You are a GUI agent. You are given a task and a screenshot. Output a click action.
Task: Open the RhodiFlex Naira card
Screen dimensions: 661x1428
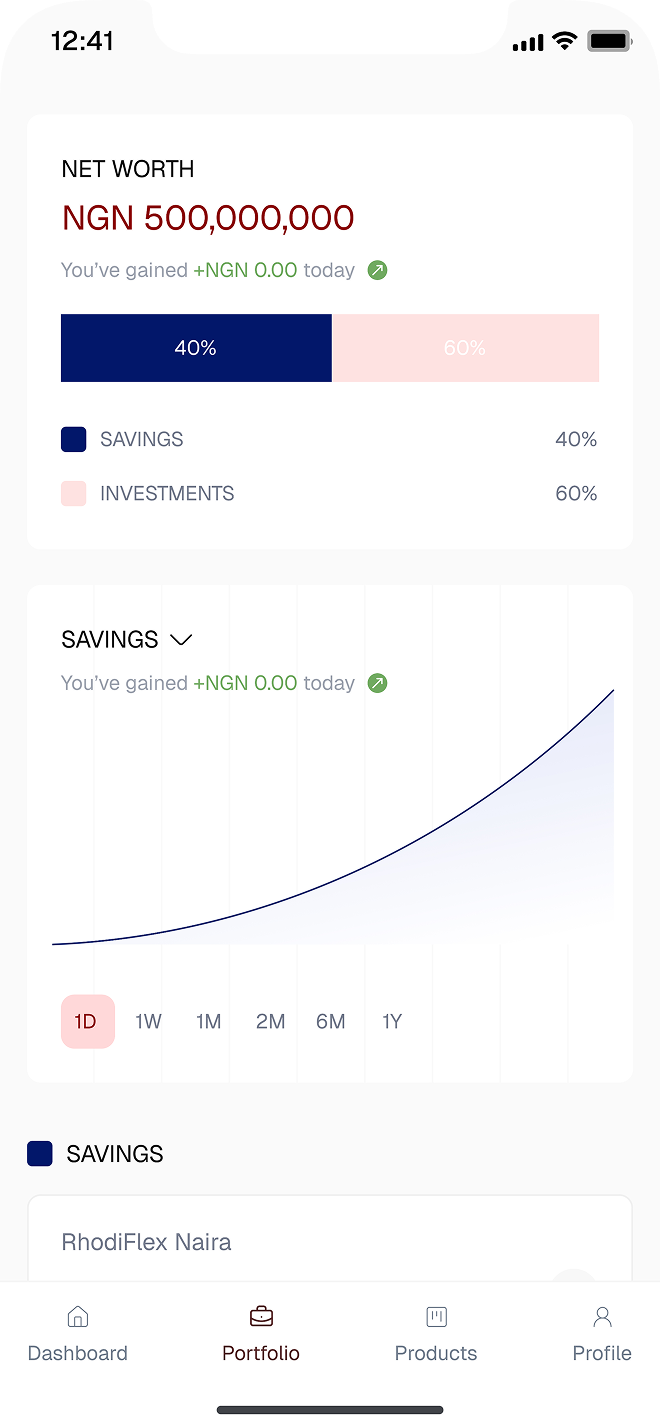pyautogui.click(x=329, y=1242)
